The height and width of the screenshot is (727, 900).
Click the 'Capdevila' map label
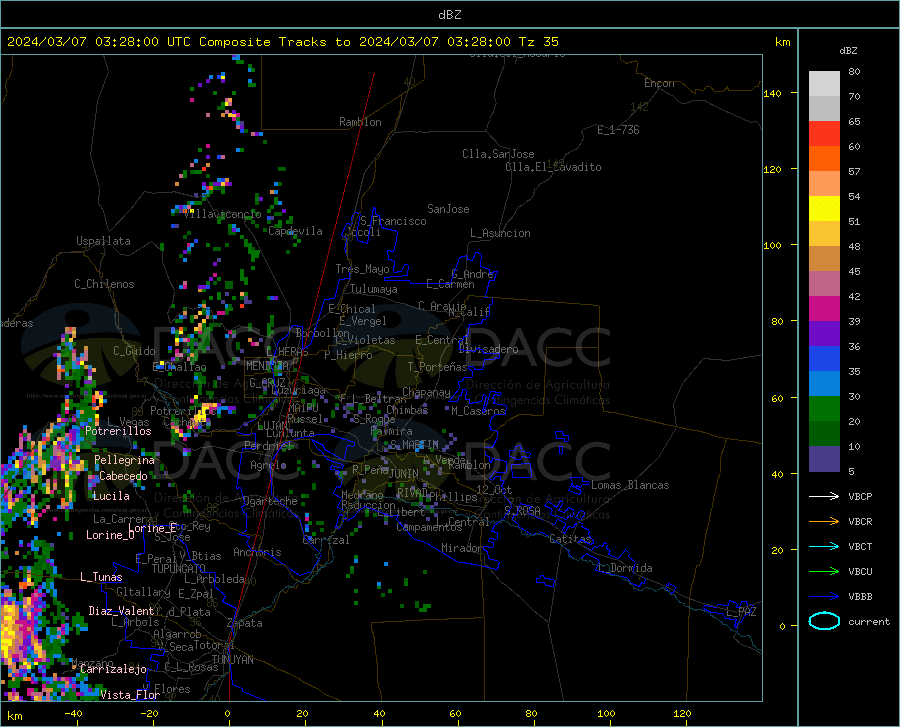[295, 231]
